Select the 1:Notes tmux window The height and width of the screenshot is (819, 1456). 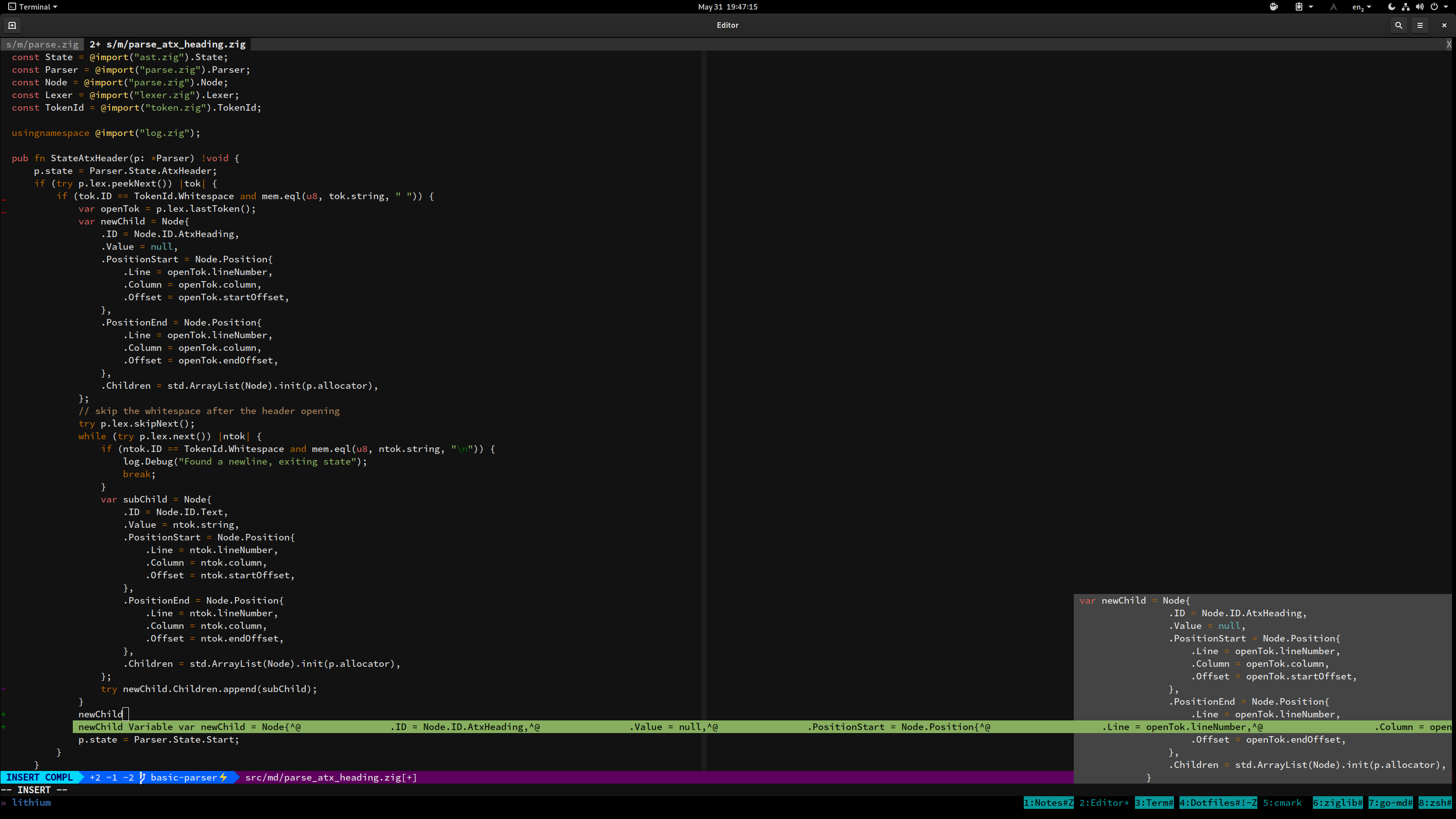click(1049, 803)
